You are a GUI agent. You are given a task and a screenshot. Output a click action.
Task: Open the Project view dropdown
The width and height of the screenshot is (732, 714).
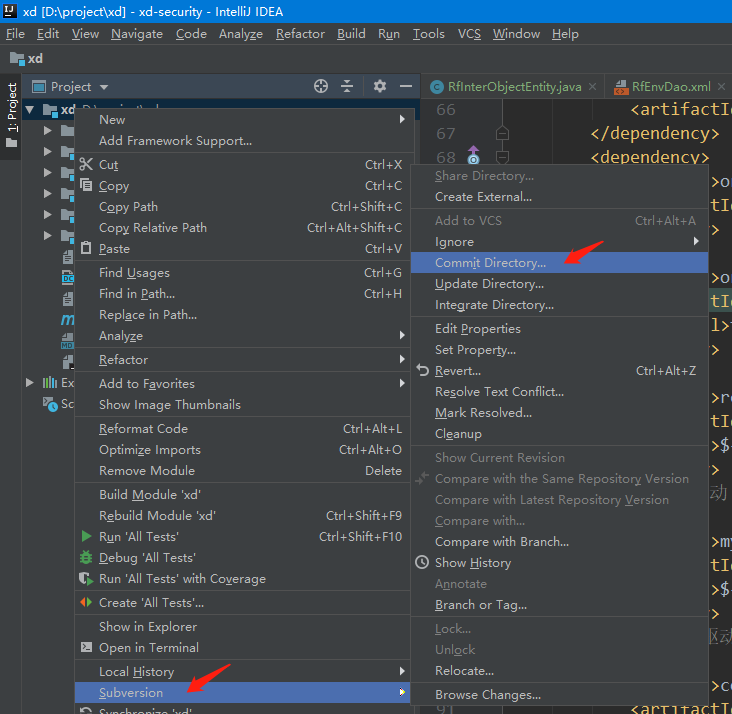[x=104, y=87]
